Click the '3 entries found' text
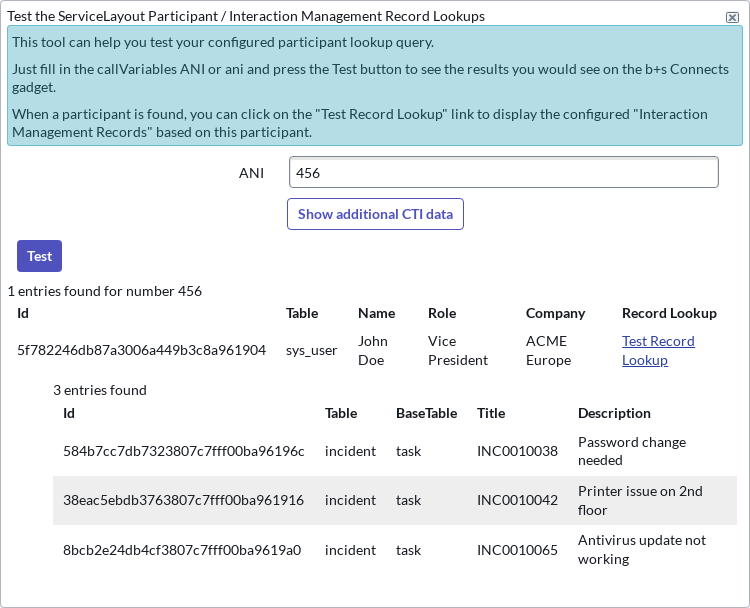Viewport: 750px width, 608px height. coord(100,390)
